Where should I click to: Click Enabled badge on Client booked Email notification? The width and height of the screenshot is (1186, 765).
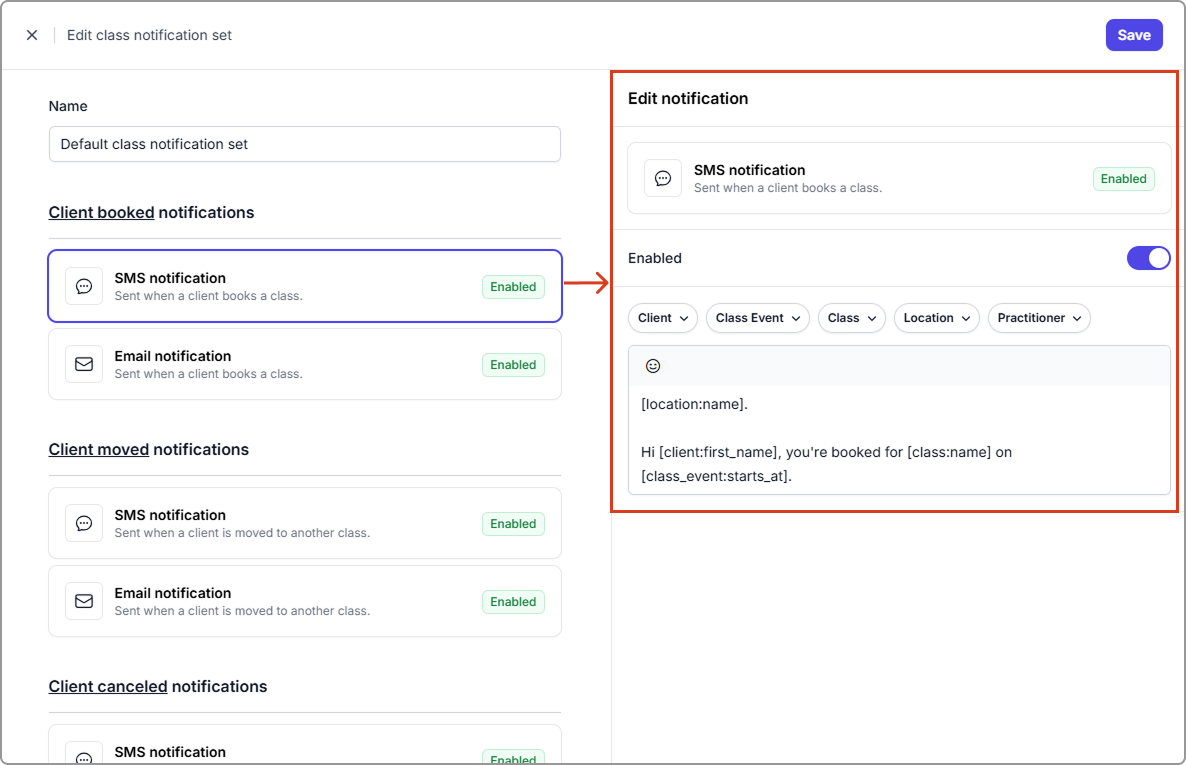(513, 365)
